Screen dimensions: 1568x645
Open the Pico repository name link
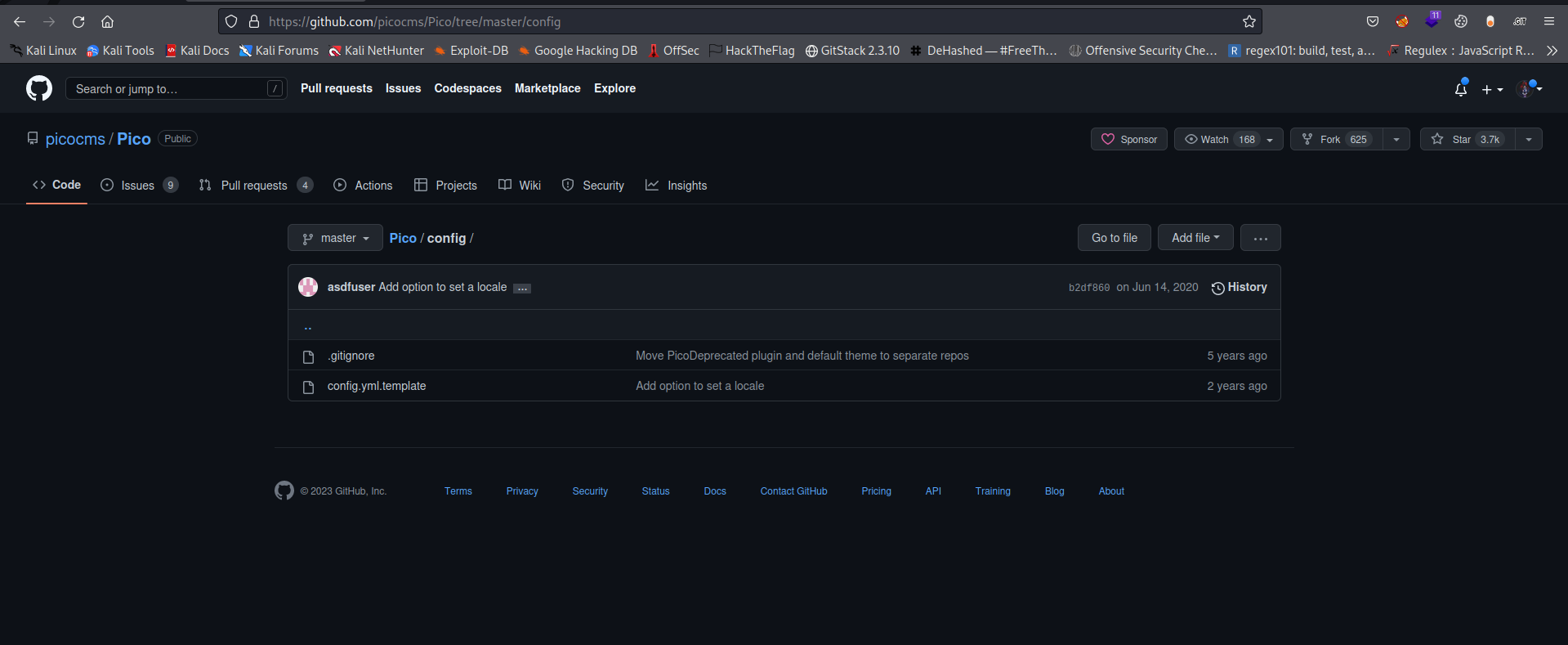[x=134, y=139]
